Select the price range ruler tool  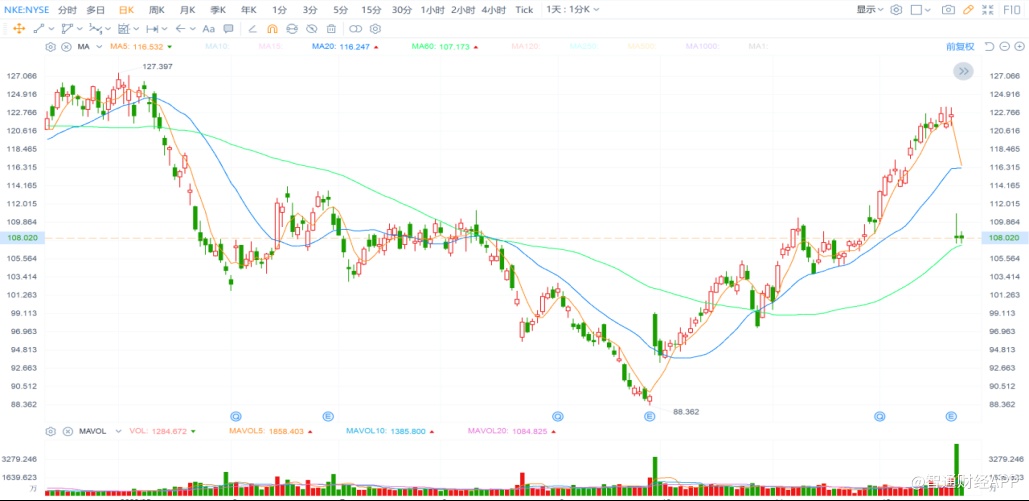pos(152,29)
